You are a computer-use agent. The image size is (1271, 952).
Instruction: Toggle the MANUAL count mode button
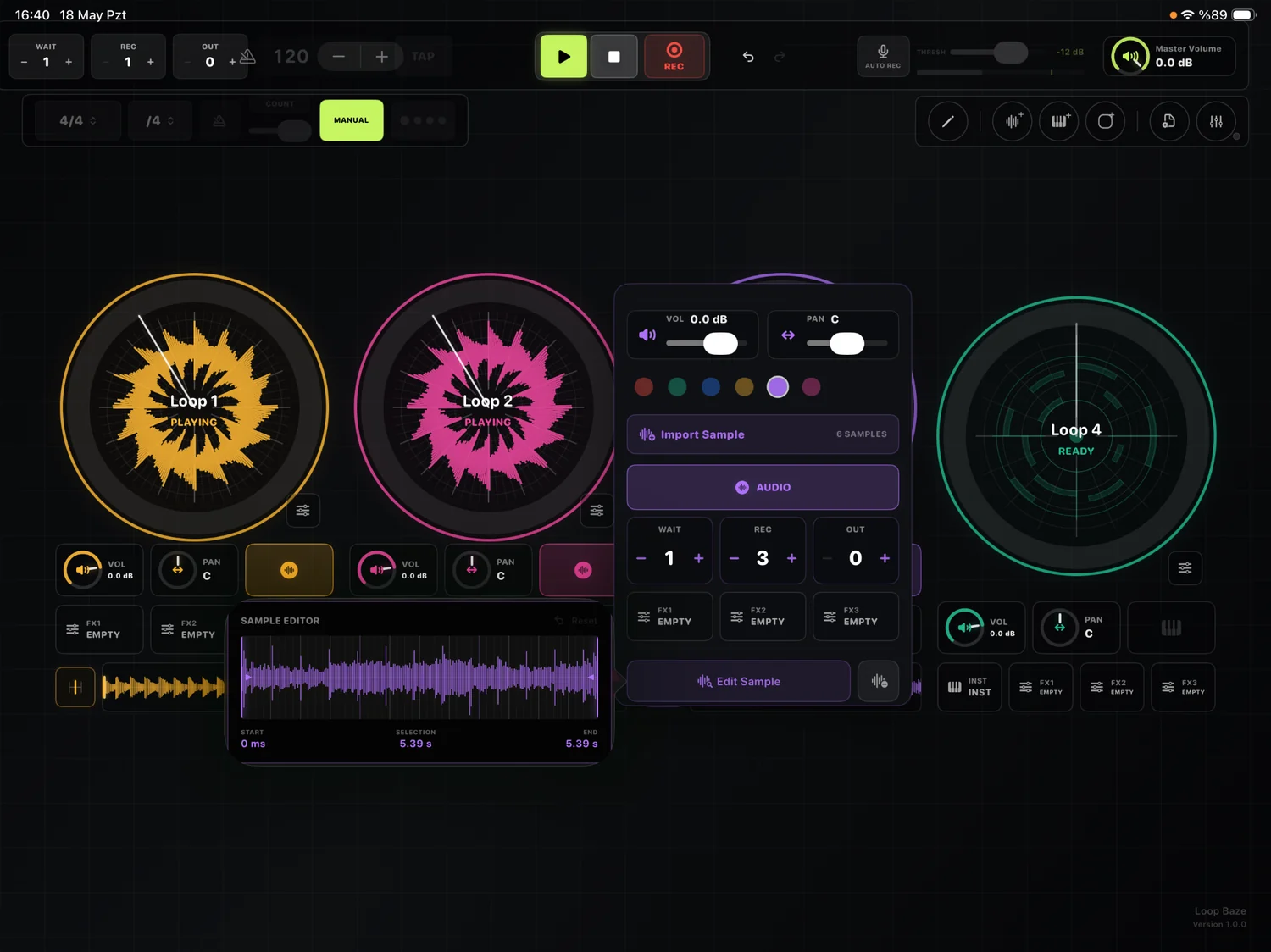(x=351, y=120)
